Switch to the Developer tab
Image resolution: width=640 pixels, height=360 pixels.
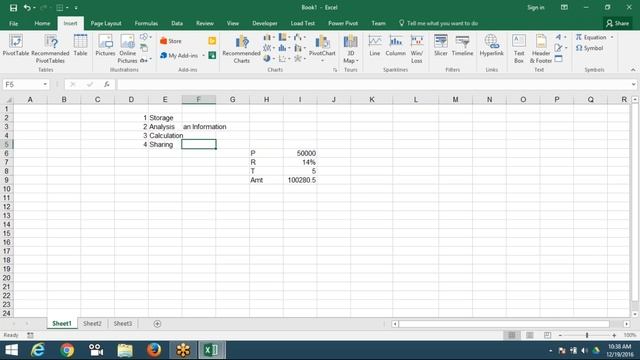(265, 23)
